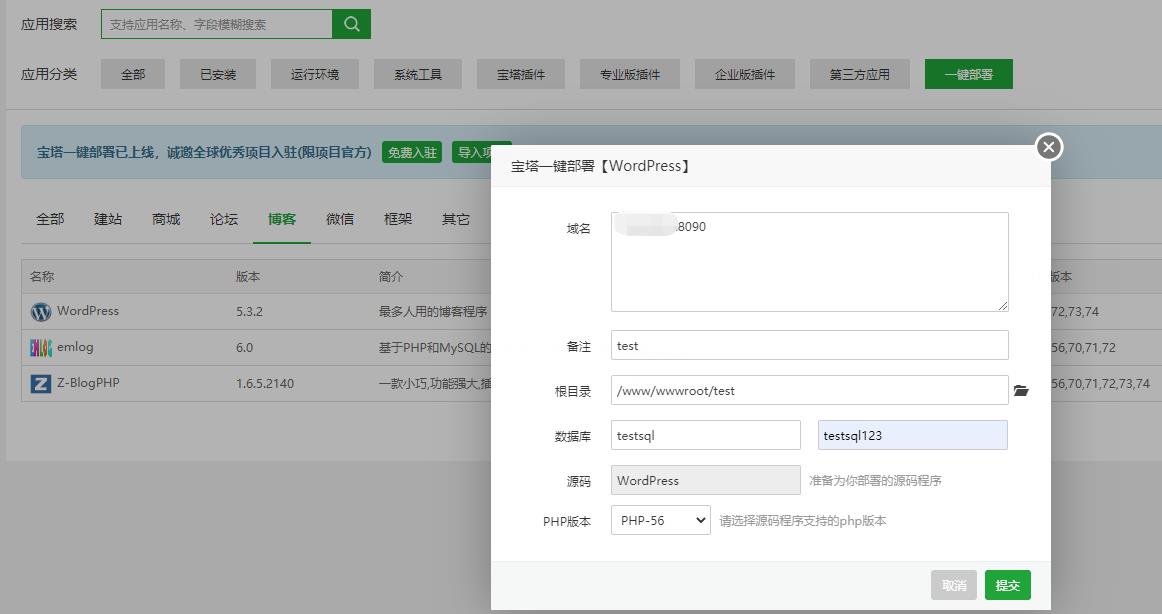Open the PHP-56 version dropdown
Viewport: 1162px width, 614px height.
click(x=661, y=520)
